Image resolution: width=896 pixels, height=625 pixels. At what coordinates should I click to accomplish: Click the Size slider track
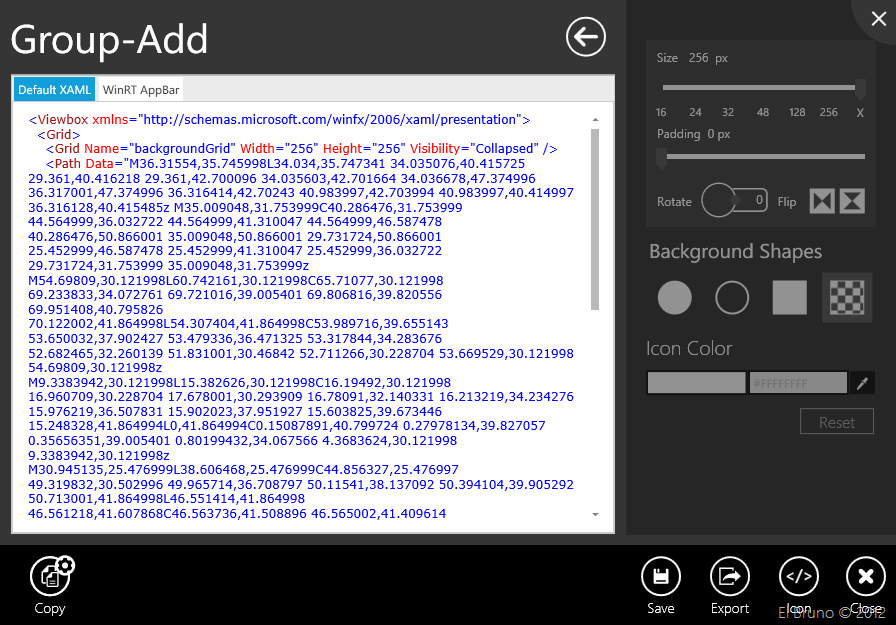click(x=760, y=88)
